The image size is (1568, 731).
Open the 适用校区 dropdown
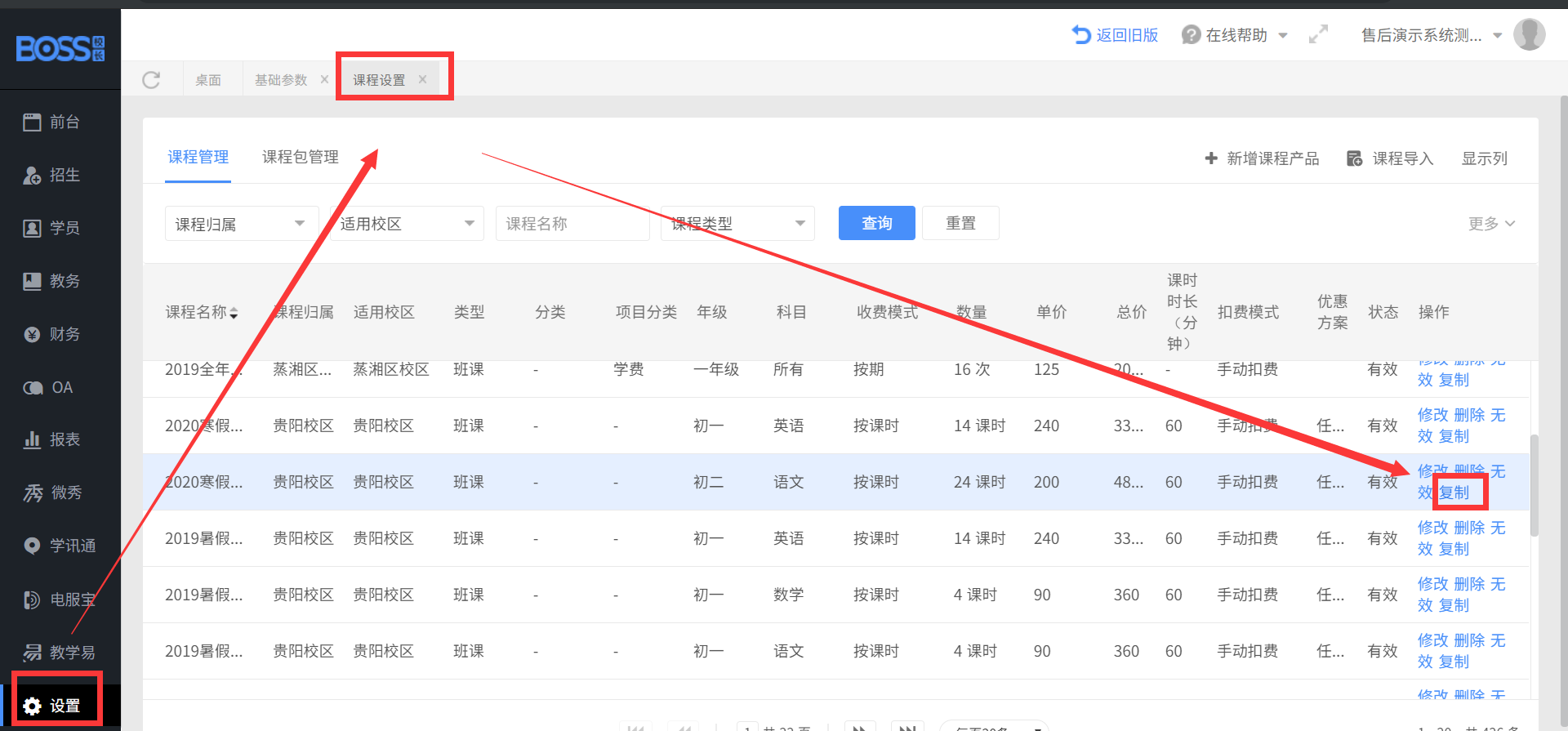click(x=407, y=224)
